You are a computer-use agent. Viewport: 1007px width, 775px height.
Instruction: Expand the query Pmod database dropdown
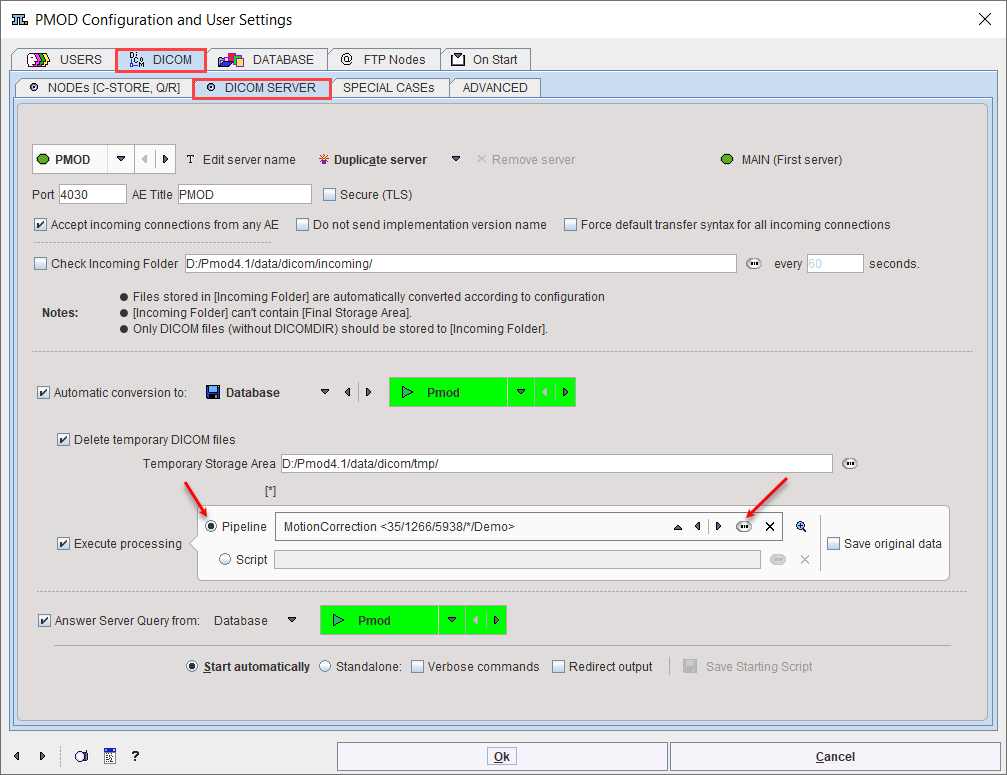(452, 620)
